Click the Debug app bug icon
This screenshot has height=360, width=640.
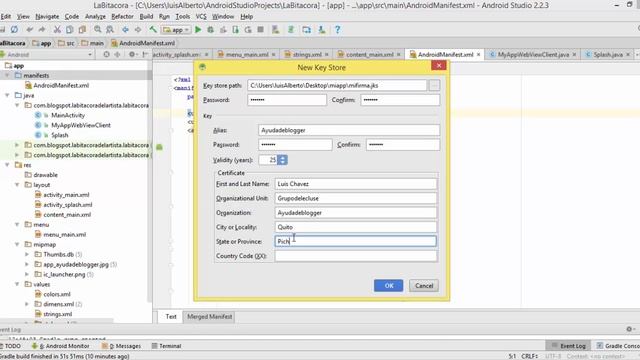click(211, 29)
